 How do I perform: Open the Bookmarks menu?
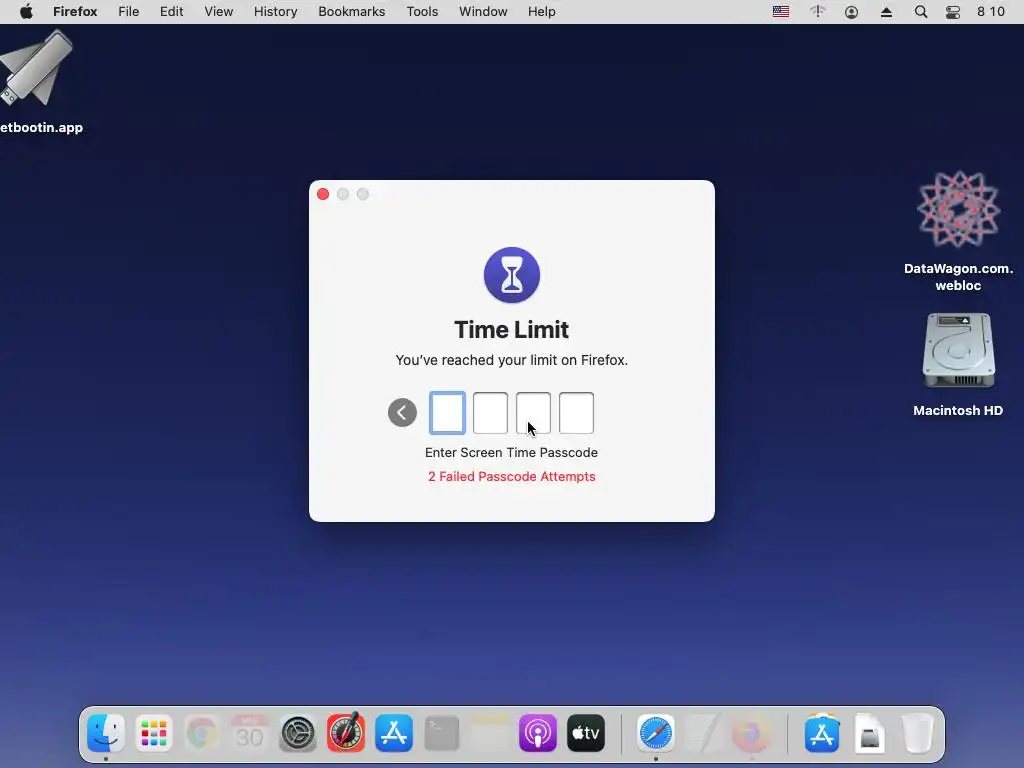[352, 12]
